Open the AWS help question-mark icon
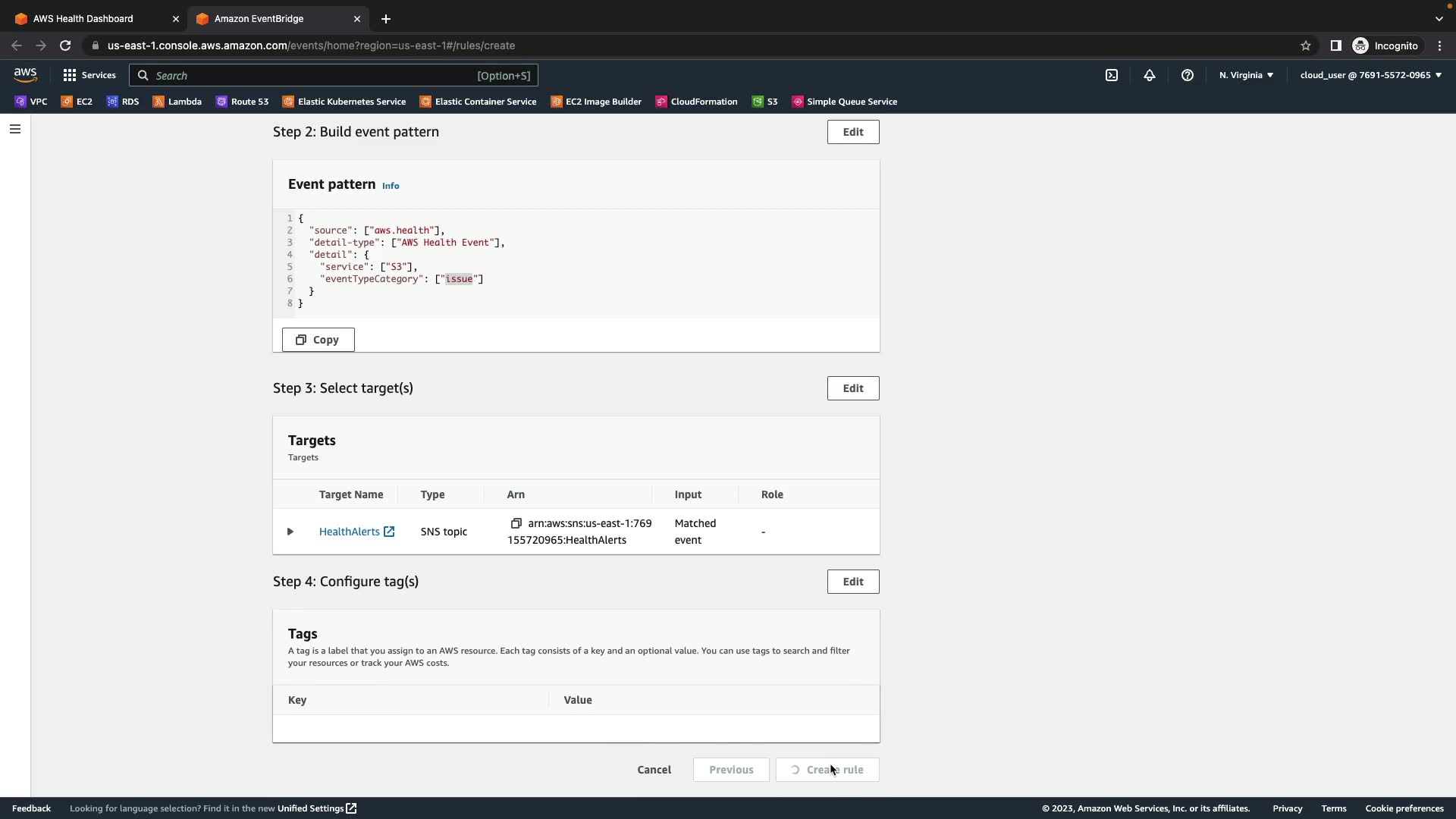This screenshot has height=819, width=1456. 1187,75
